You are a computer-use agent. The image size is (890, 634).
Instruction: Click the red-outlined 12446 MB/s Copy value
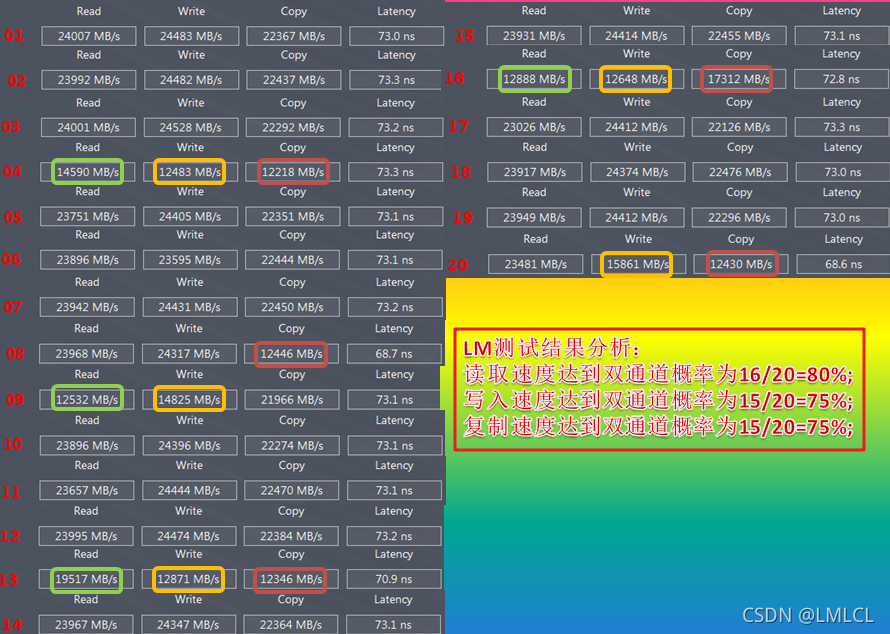click(292, 354)
